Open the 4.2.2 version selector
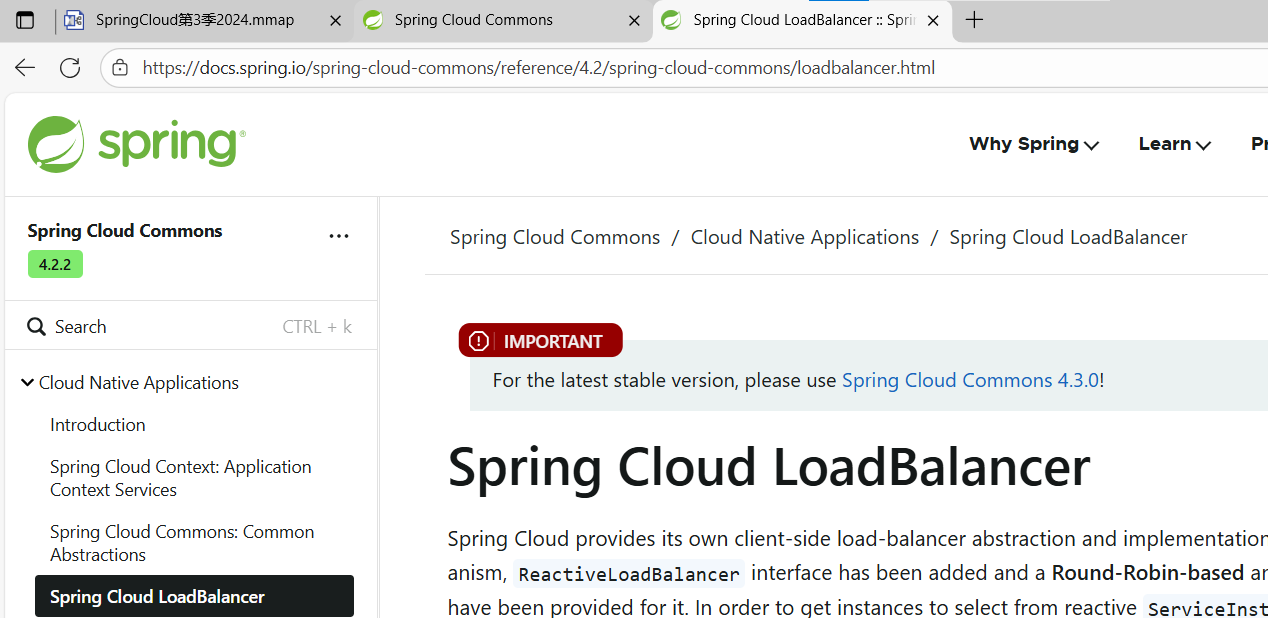1268x618 pixels. pyautogui.click(x=55, y=265)
